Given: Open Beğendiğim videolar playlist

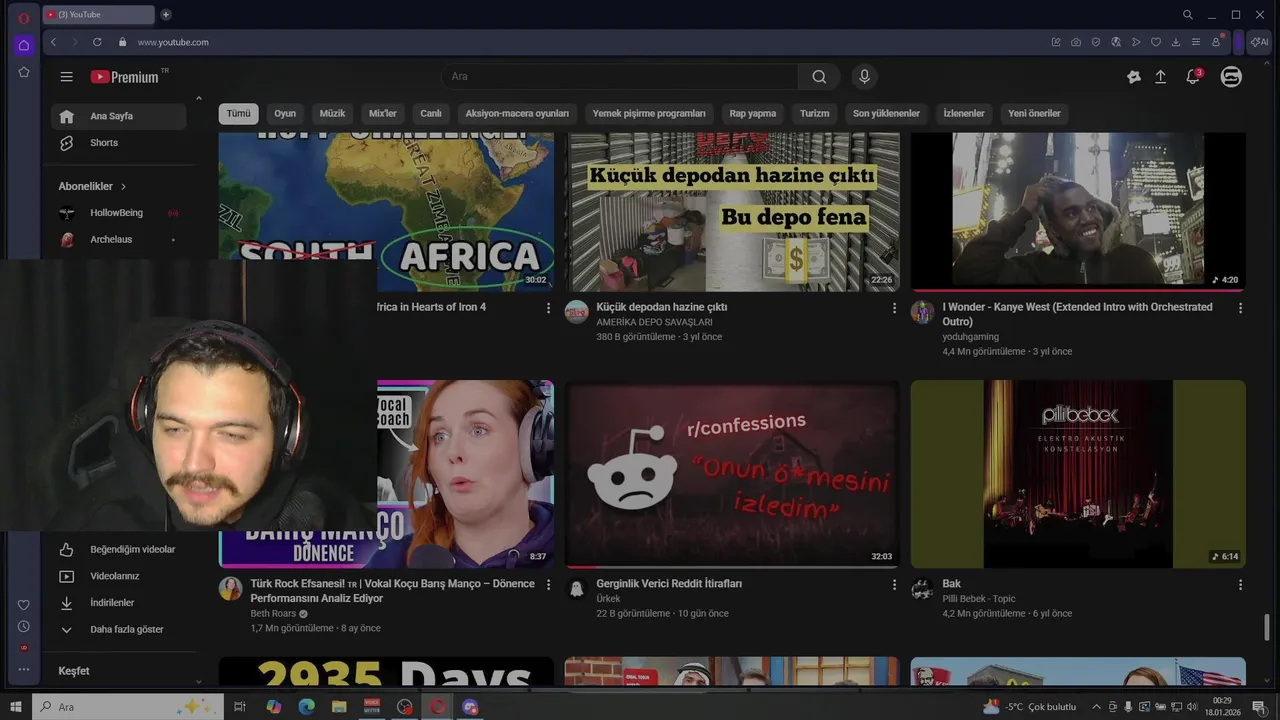Looking at the screenshot, I should [x=119, y=550].
